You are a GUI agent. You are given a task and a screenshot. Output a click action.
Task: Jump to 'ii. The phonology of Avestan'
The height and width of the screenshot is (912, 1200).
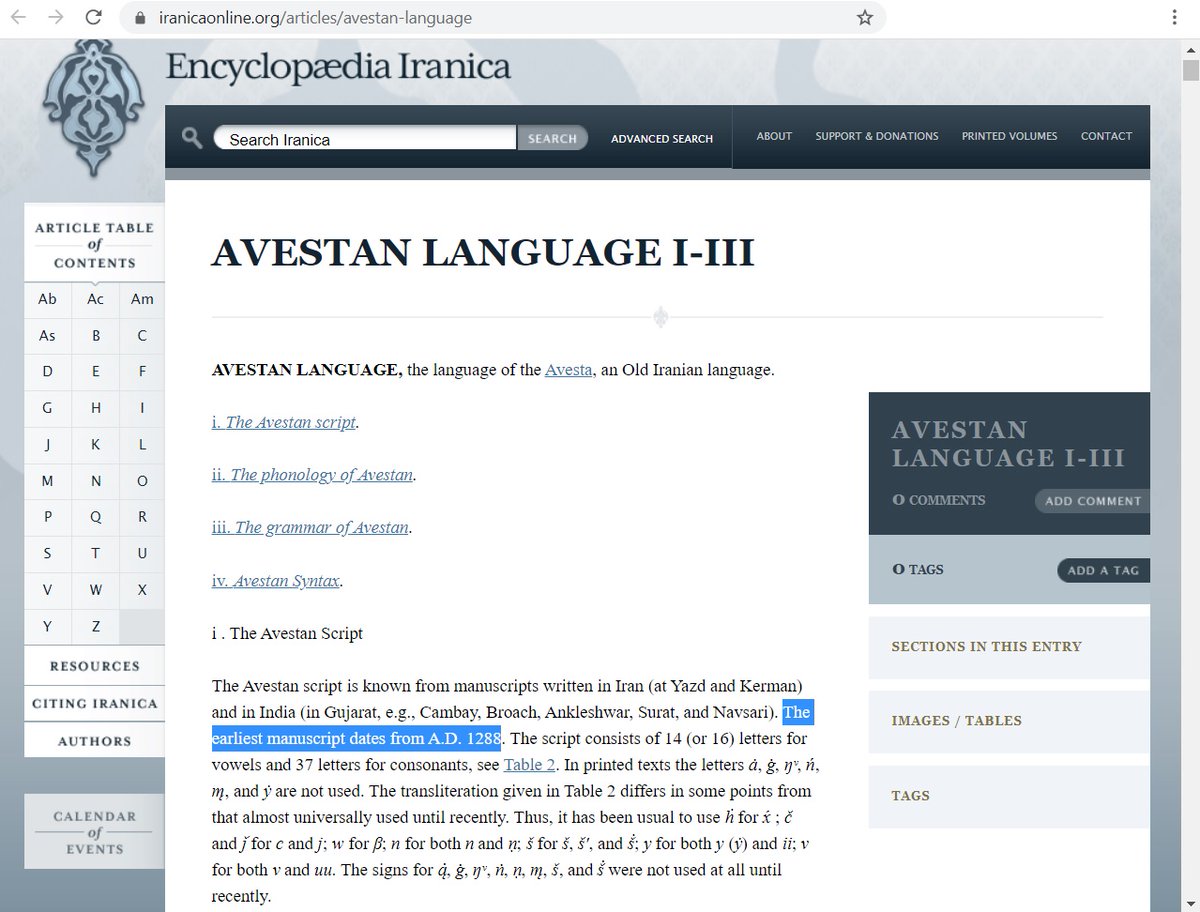[x=312, y=475]
